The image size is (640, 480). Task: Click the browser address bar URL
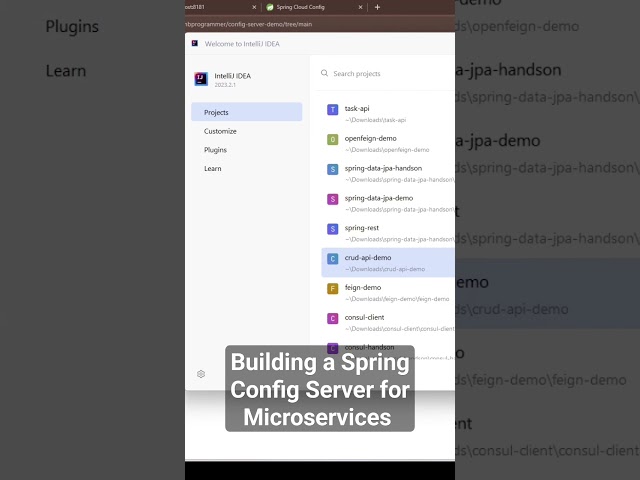(x=249, y=24)
